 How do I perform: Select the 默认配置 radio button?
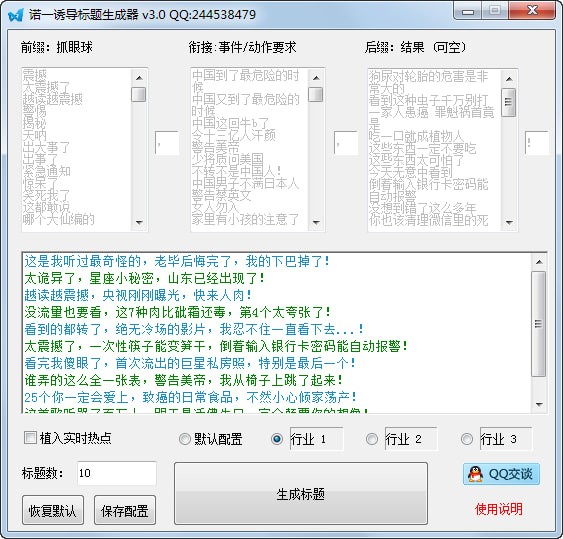click(x=185, y=439)
